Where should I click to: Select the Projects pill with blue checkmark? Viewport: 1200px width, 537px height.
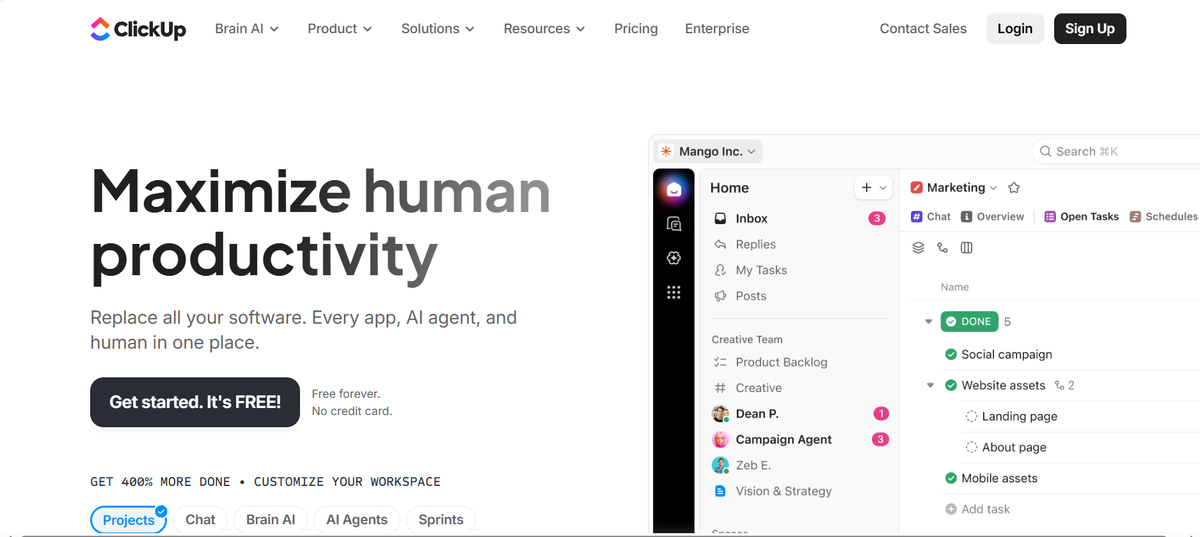(129, 520)
